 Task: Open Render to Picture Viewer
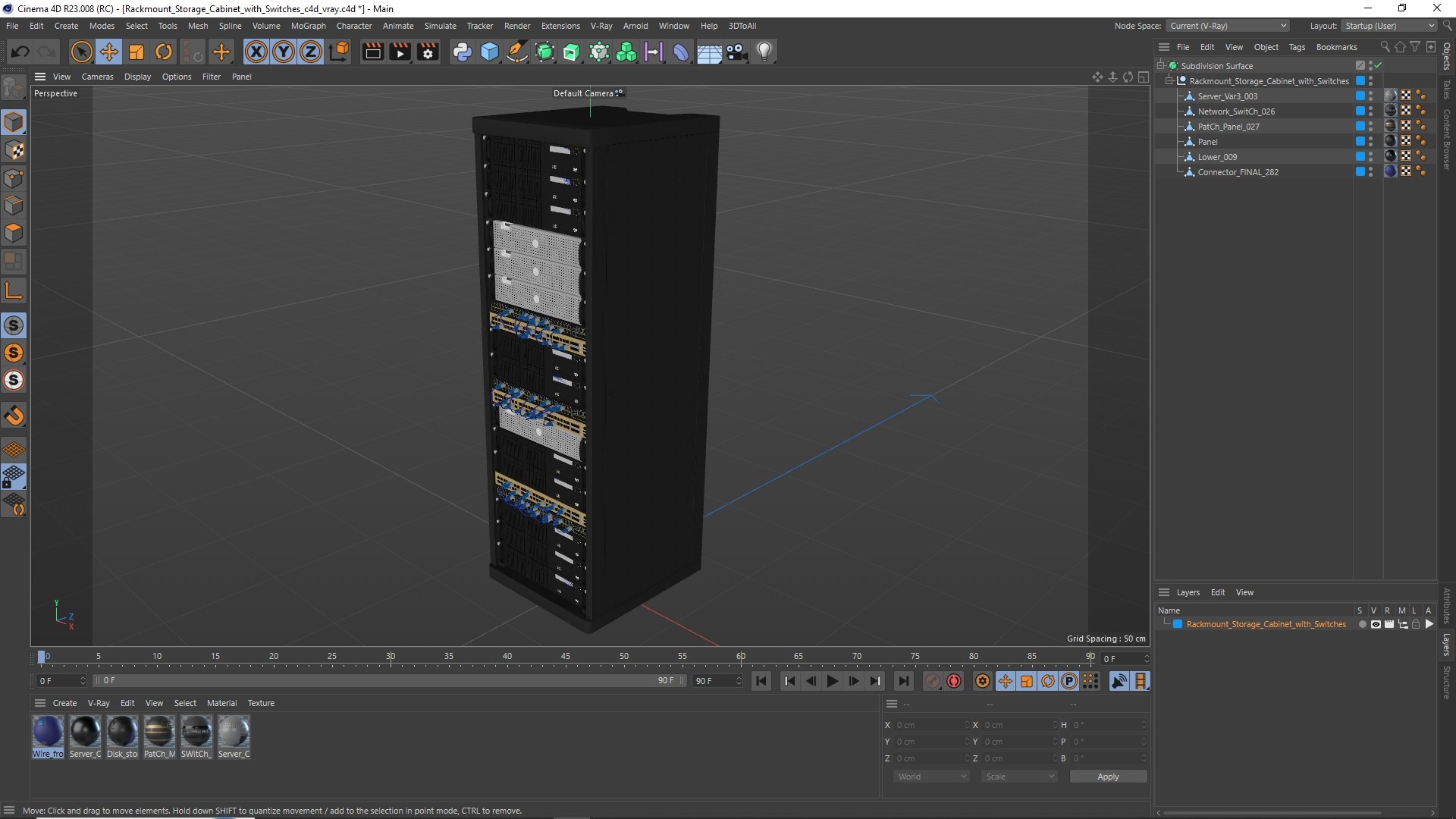click(400, 52)
